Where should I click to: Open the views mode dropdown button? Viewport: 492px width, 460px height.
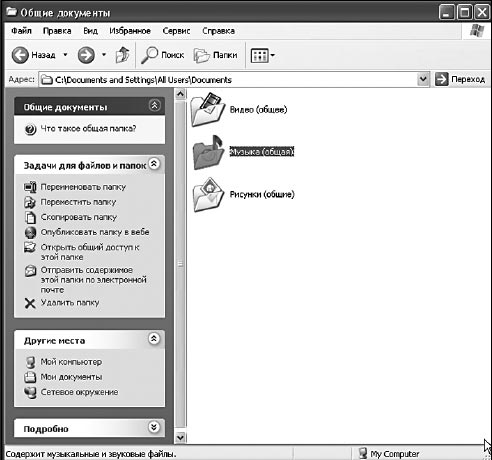click(x=263, y=56)
